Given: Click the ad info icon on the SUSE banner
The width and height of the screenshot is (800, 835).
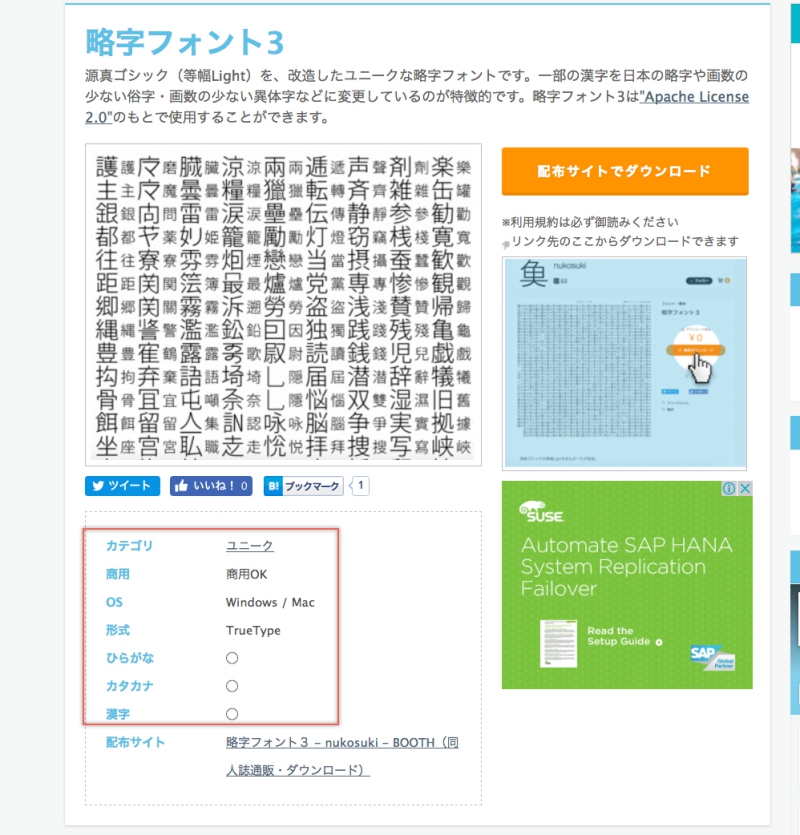Looking at the screenshot, I should click(x=730, y=489).
